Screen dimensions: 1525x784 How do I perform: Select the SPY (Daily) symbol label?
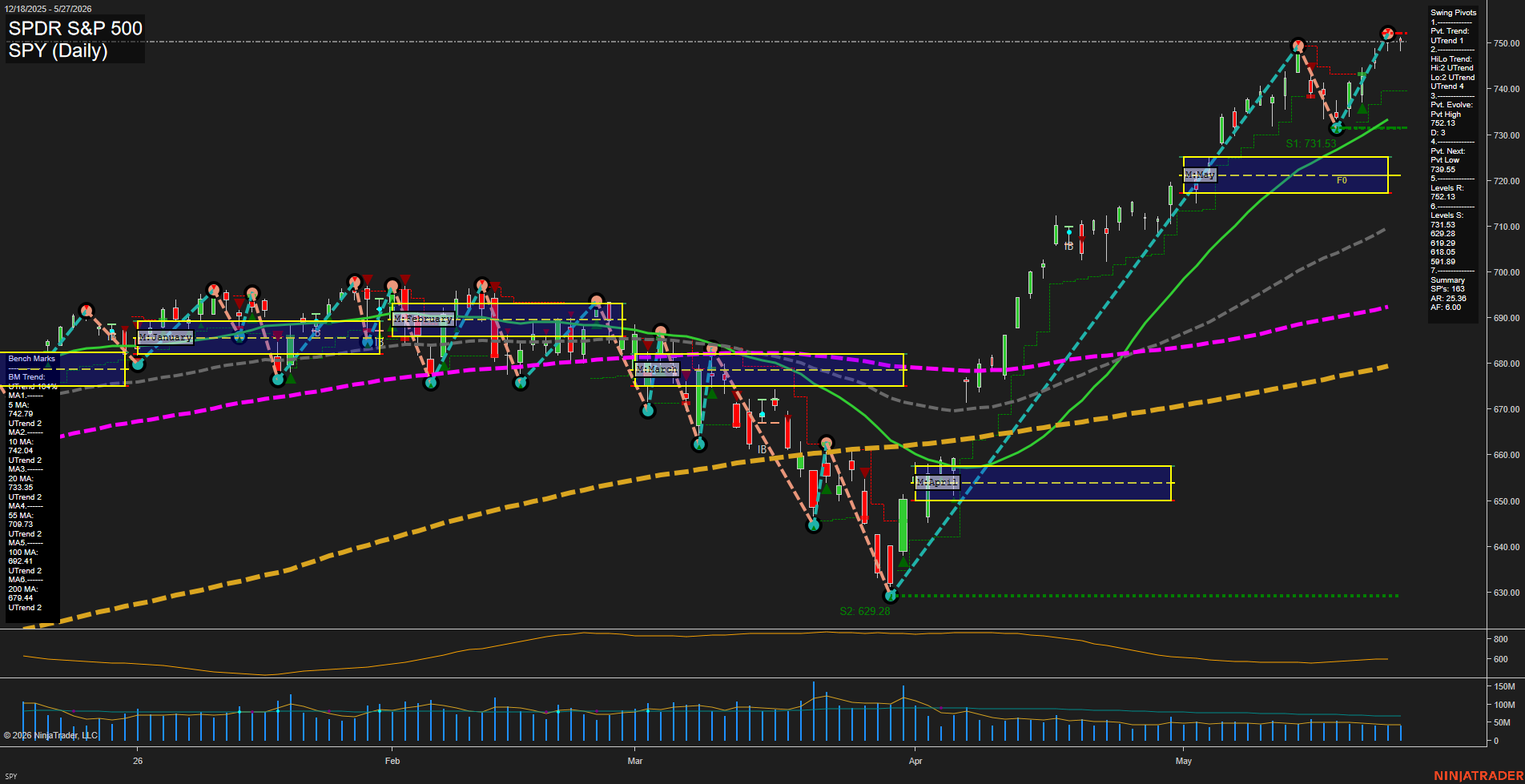tap(58, 50)
